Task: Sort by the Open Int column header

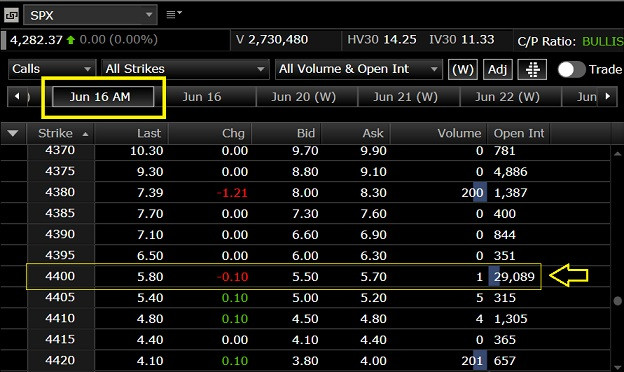Action: pos(519,133)
